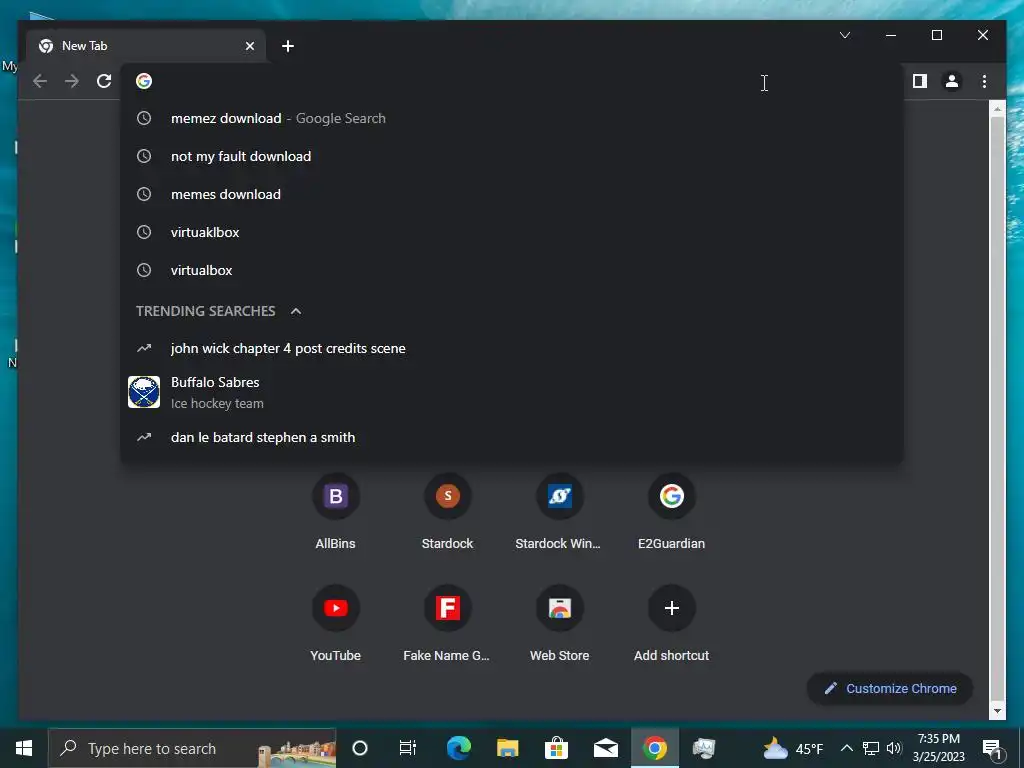This screenshot has width=1024, height=768.
Task: Click Customize Chrome button
Action: (x=890, y=688)
